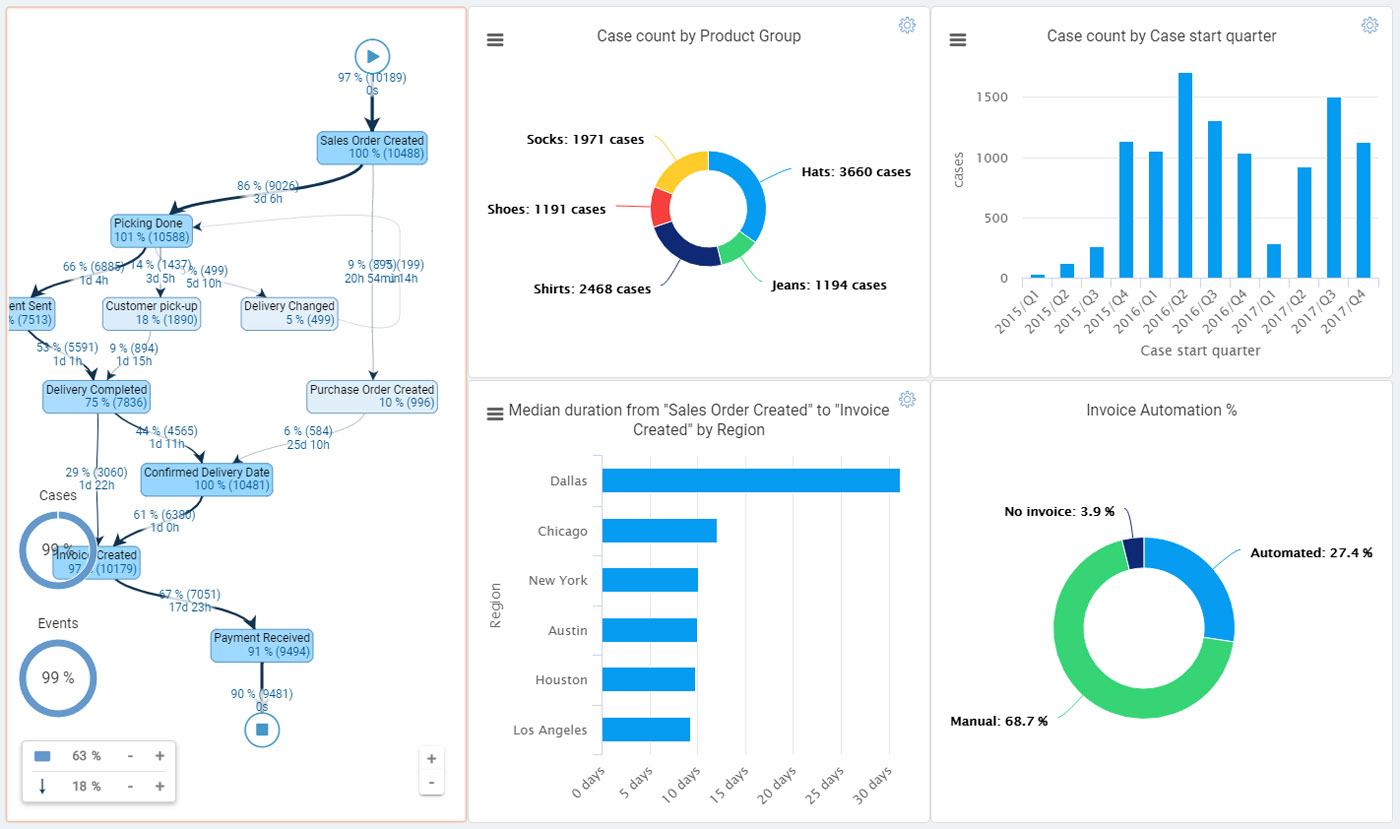
Task: Toggle the Hats legend entry
Action: pos(855,171)
